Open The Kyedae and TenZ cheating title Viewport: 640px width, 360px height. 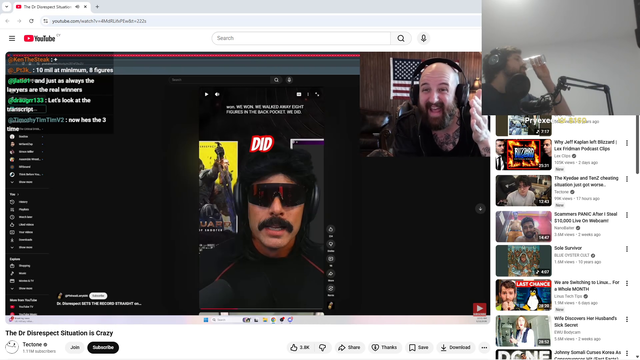[586, 181]
